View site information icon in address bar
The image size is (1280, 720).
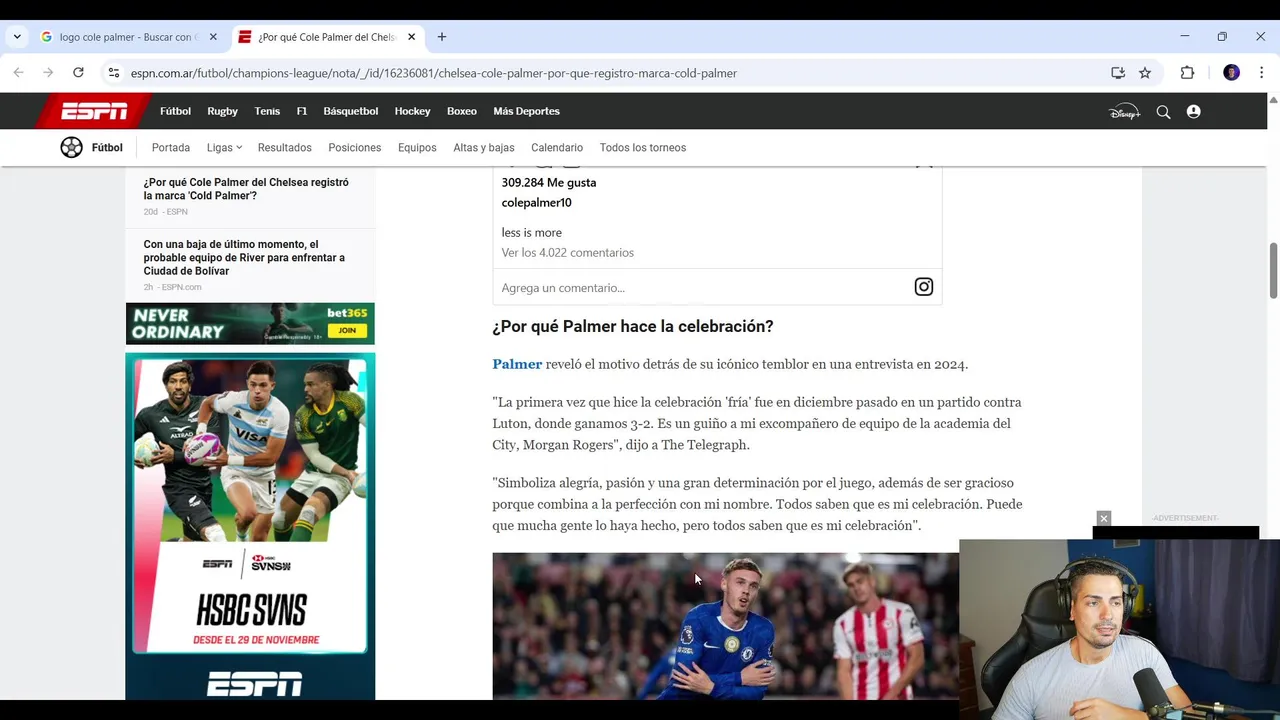point(114,73)
